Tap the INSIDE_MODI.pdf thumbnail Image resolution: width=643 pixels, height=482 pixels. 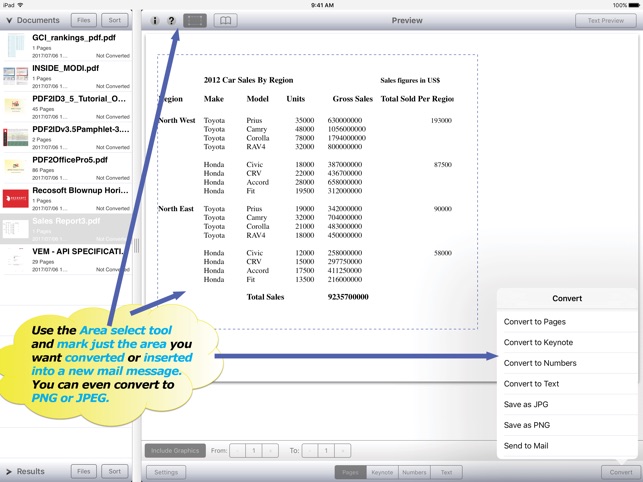point(16,76)
